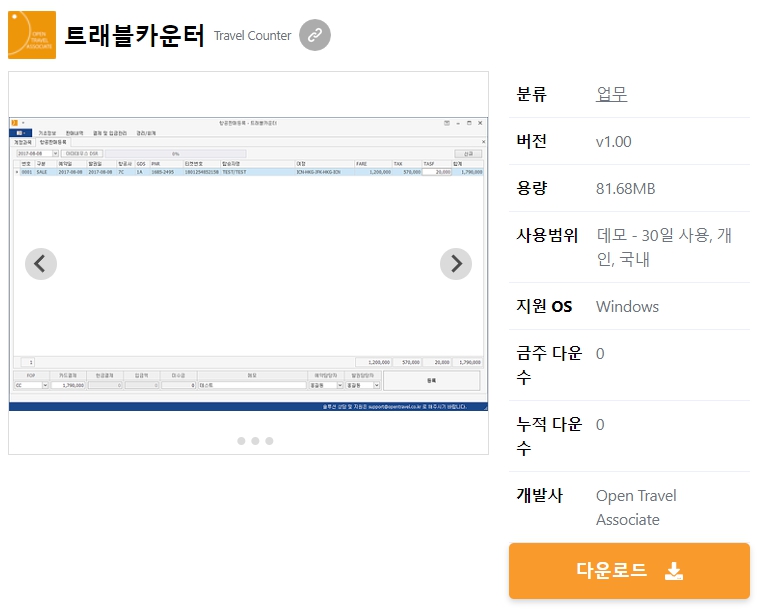Click the 분류 label

(x=532, y=94)
